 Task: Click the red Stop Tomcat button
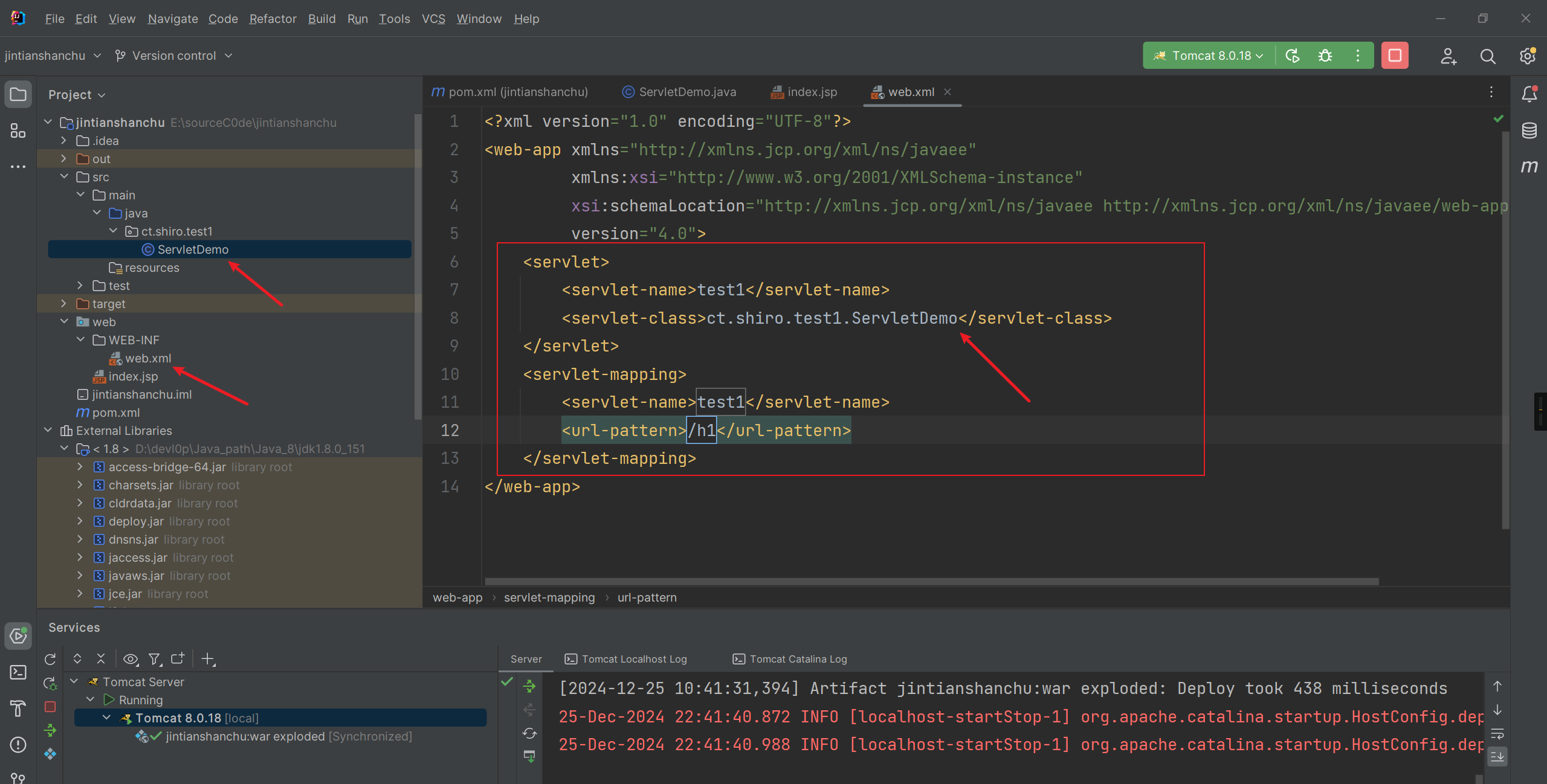coord(1395,56)
